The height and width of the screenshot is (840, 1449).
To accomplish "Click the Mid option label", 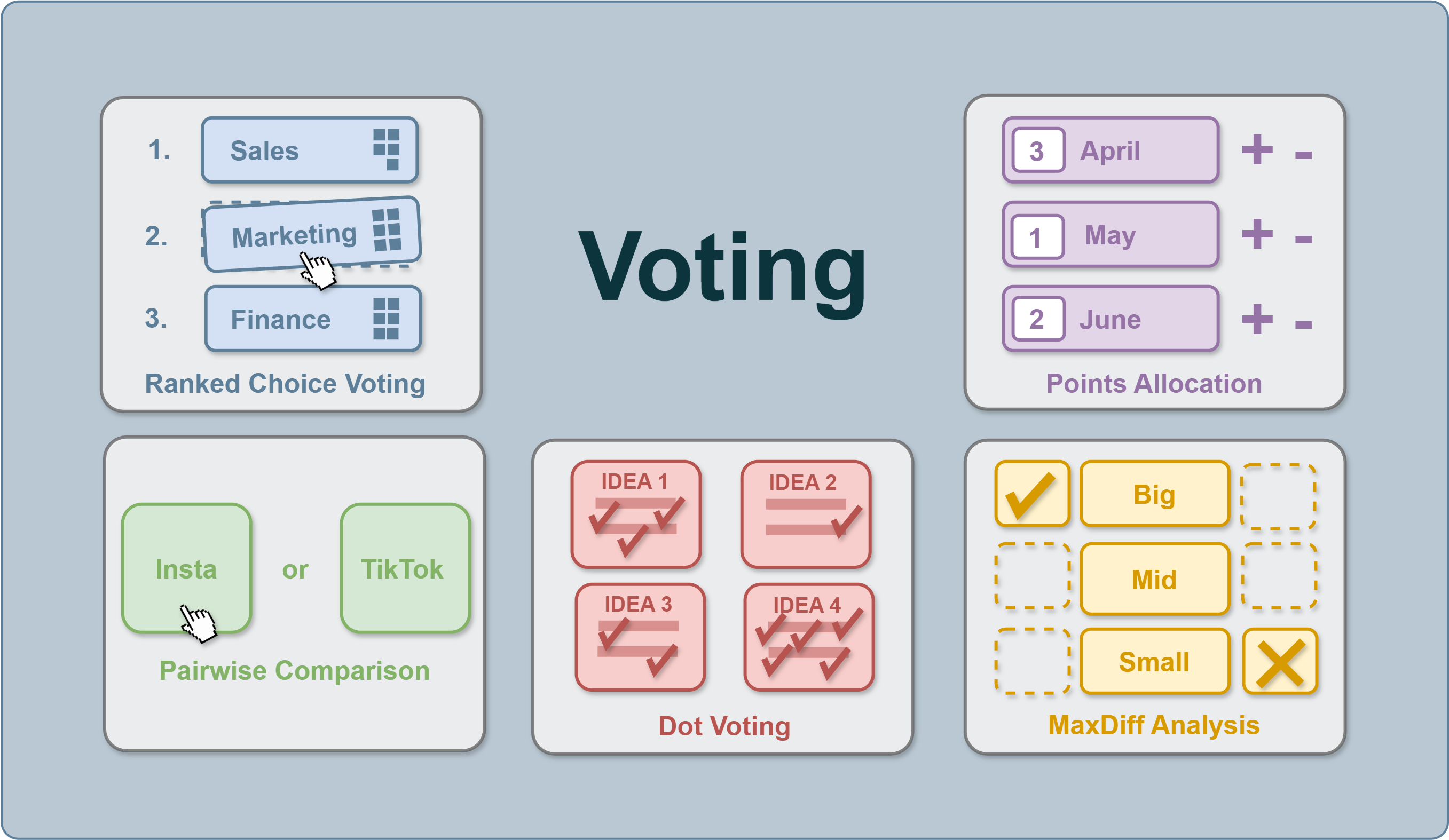I will [x=1155, y=579].
